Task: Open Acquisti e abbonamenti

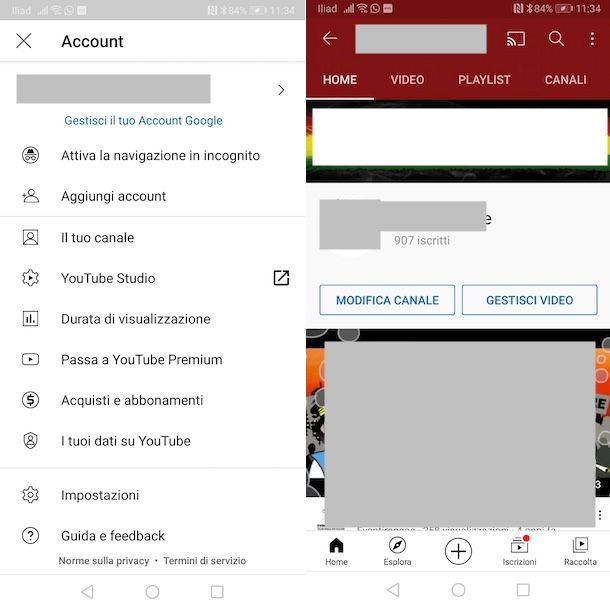Action: (x=132, y=400)
